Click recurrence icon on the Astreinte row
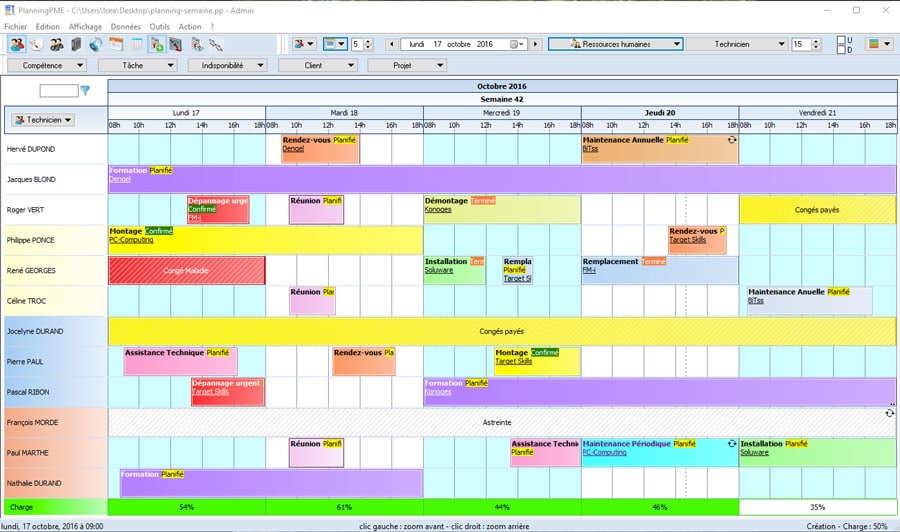Image resolution: width=900 pixels, height=532 pixels. (x=889, y=413)
